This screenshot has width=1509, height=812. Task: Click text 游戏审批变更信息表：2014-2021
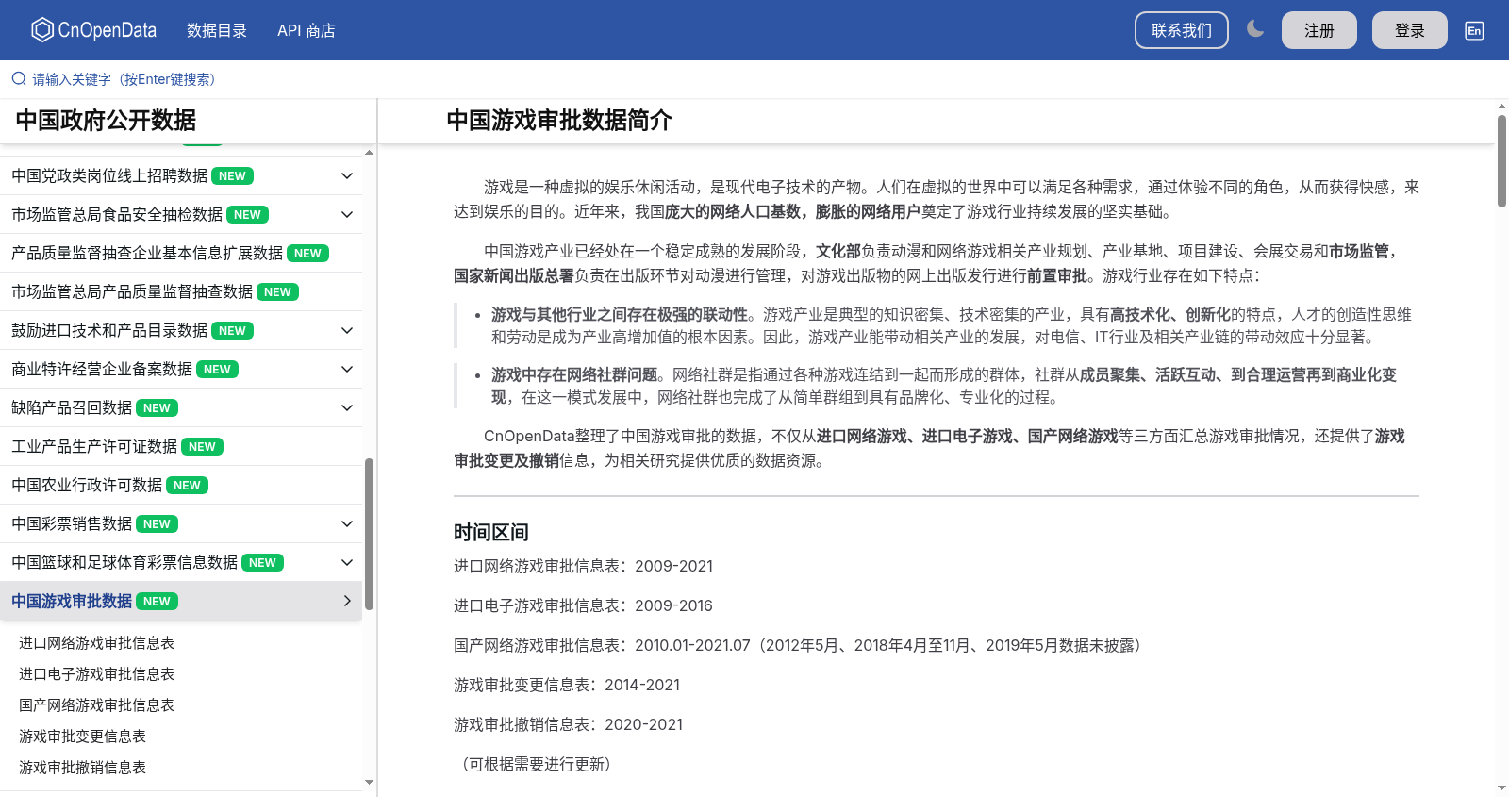coord(567,685)
